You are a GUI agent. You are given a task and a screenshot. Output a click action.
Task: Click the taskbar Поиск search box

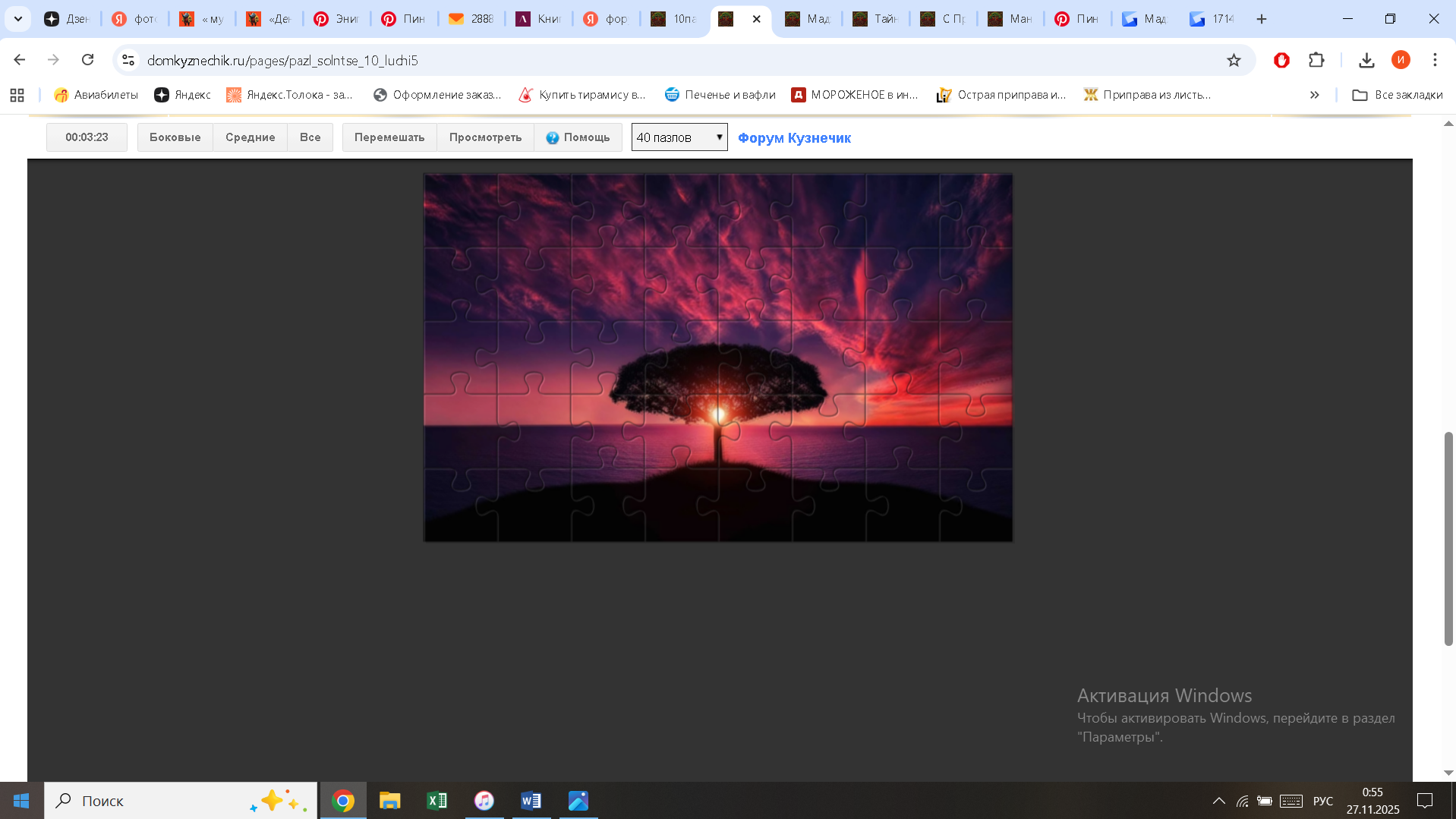181,801
